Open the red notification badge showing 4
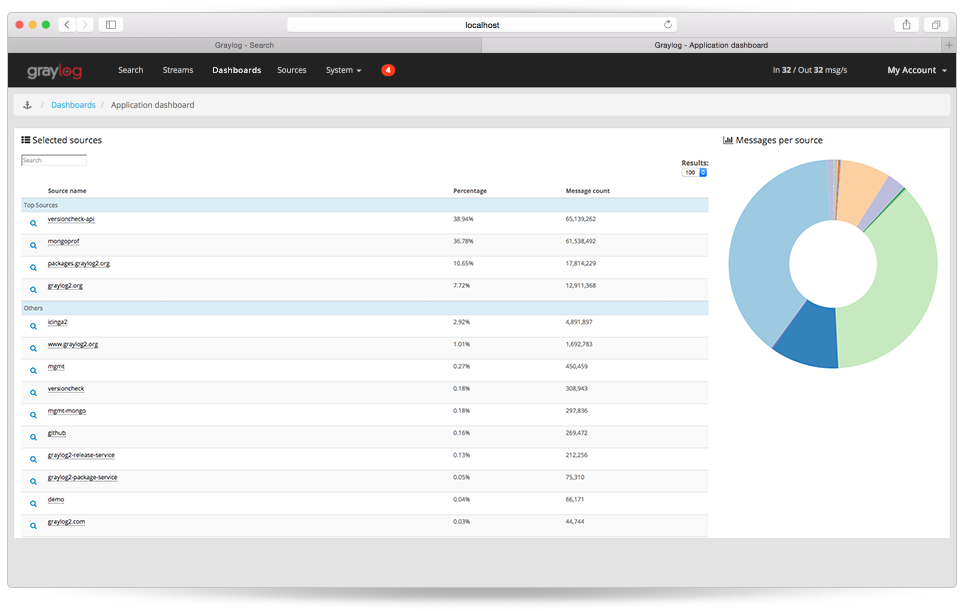 [x=388, y=70]
